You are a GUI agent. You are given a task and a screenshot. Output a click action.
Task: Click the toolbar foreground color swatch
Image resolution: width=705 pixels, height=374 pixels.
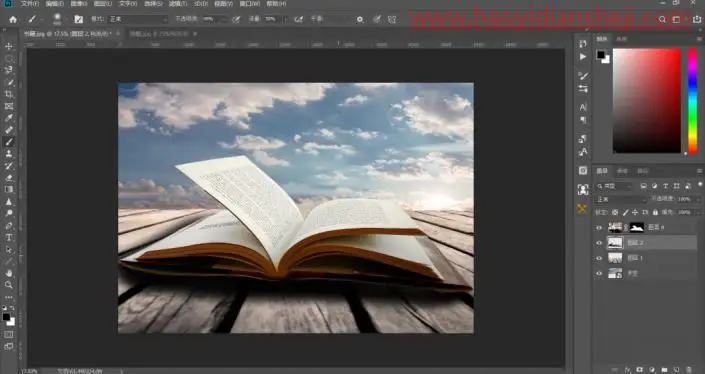coord(6,317)
